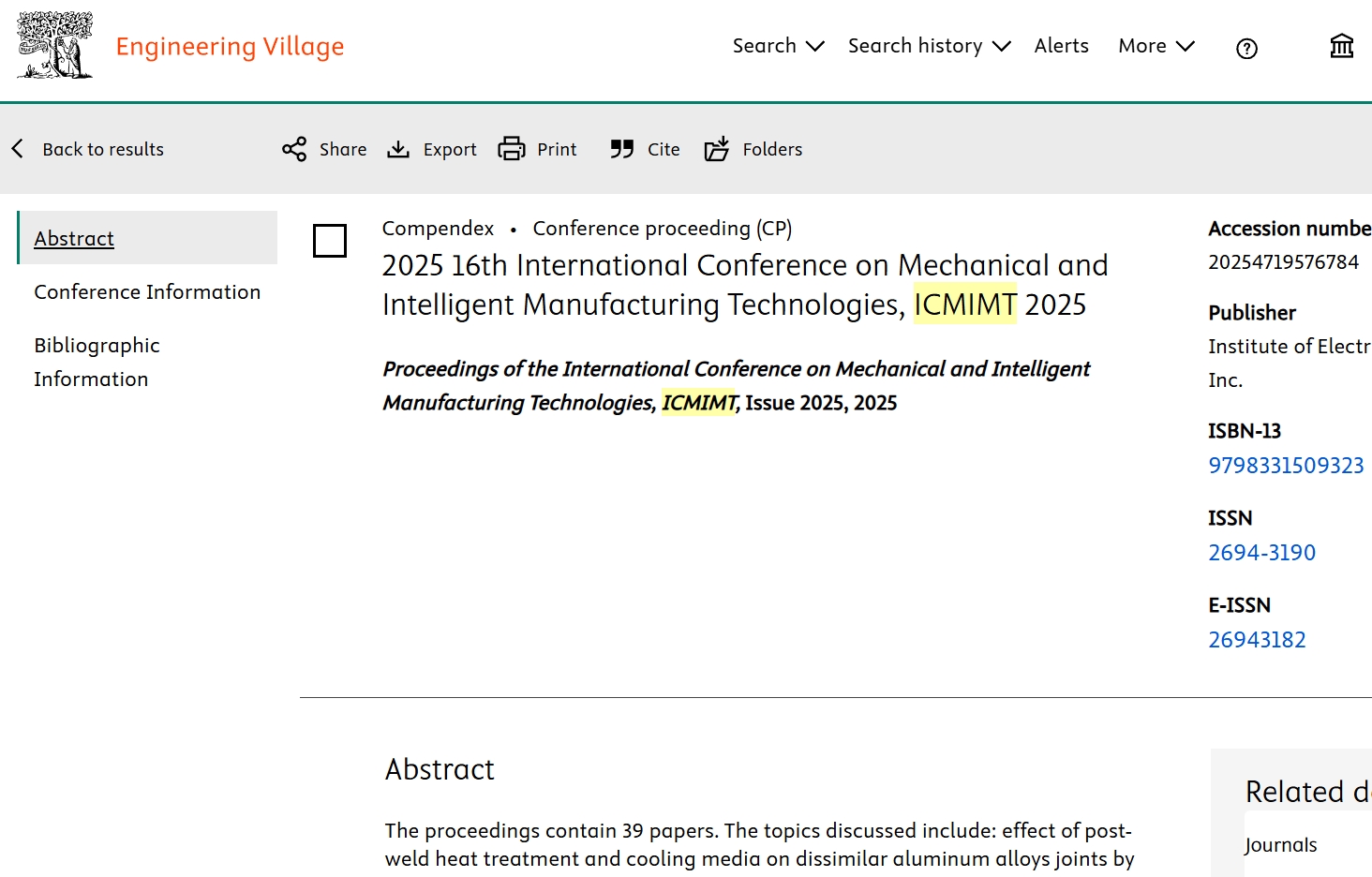Click the Cite quotation mark icon

(622, 149)
